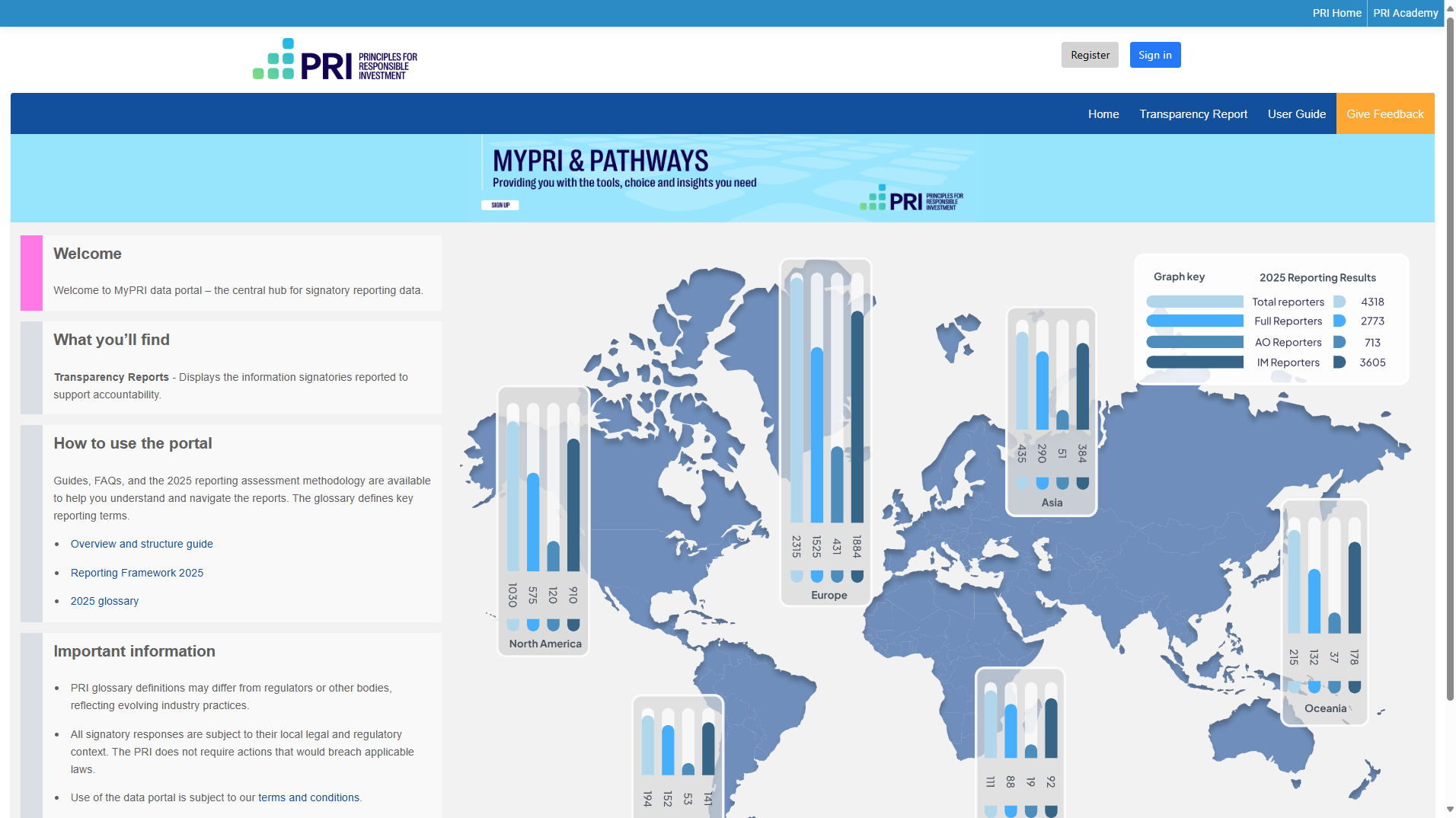
Task: Click the PRI logo in the header
Action: pyautogui.click(x=335, y=59)
